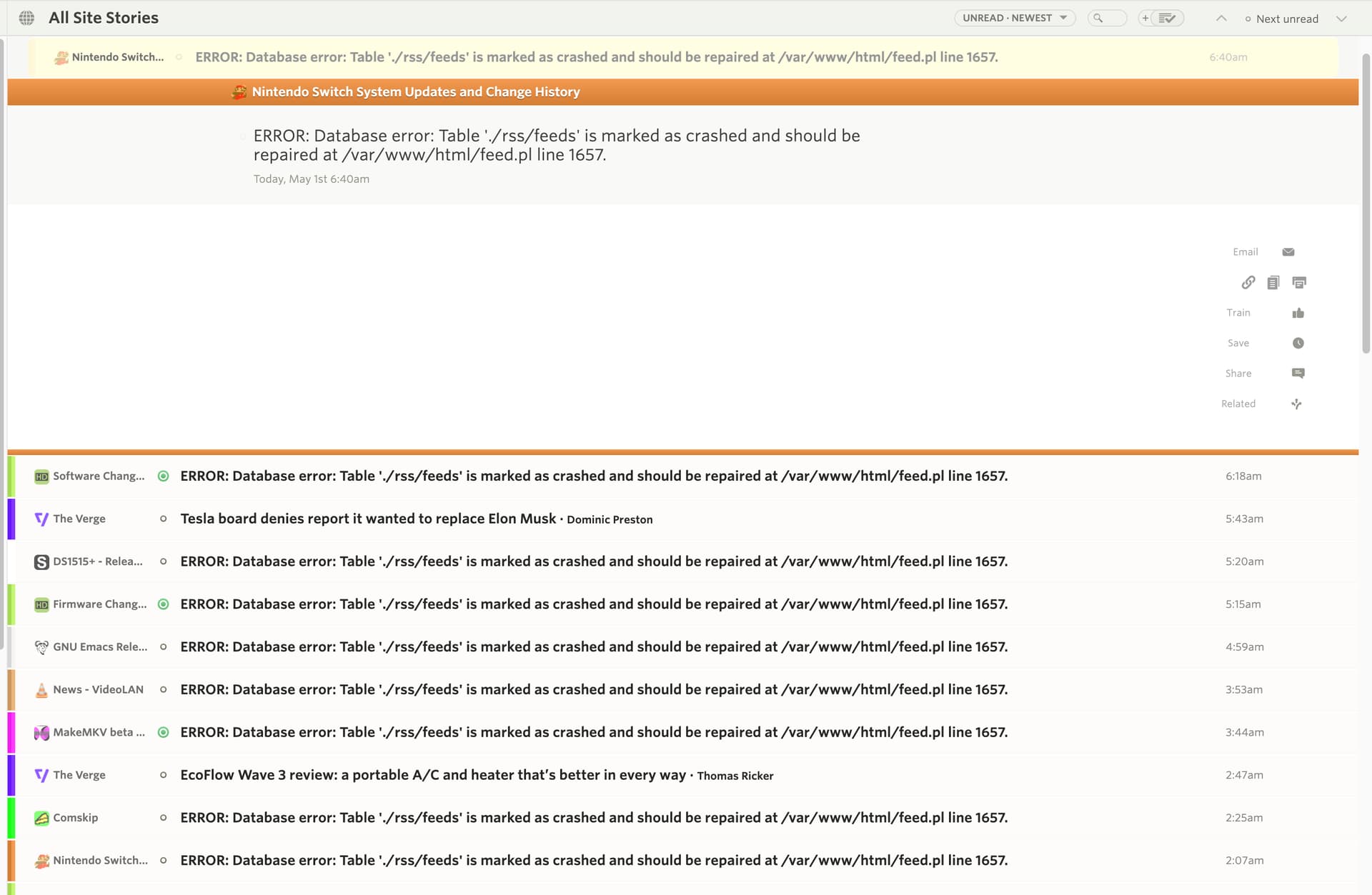Click the open story's ERROR title

[557, 145]
